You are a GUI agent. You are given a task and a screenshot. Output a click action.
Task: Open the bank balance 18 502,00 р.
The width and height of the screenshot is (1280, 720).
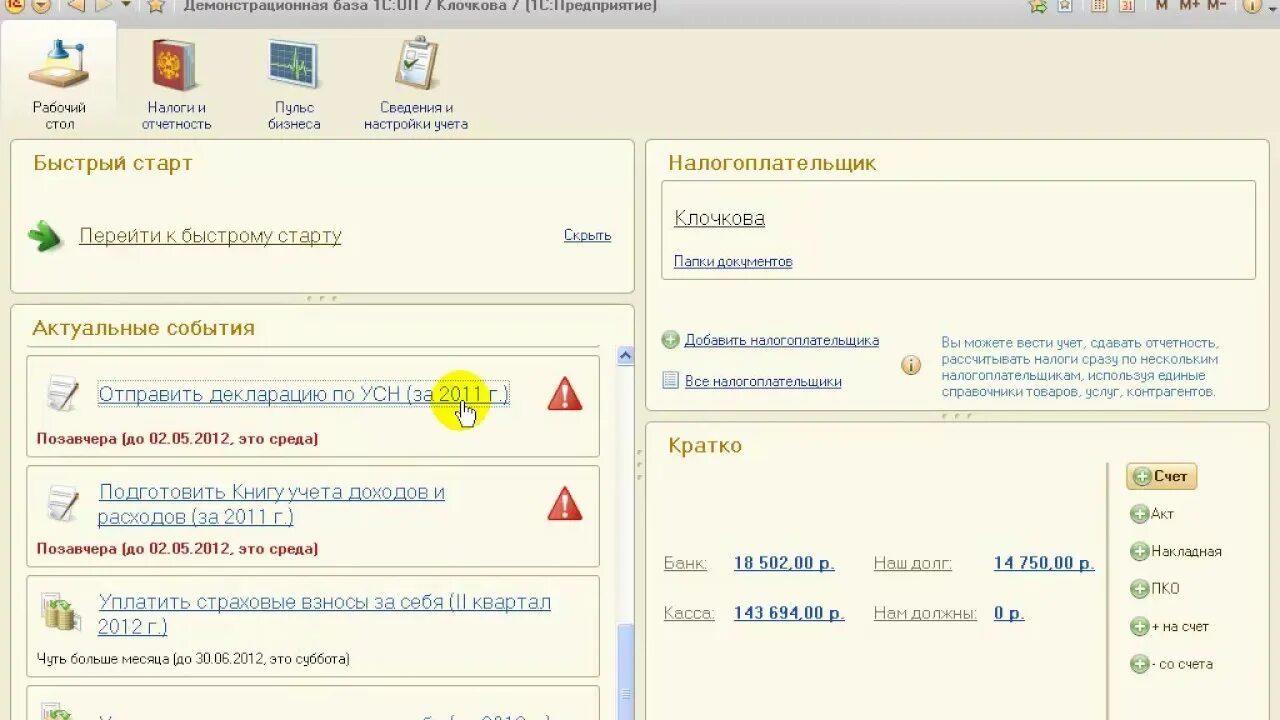click(784, 563)
